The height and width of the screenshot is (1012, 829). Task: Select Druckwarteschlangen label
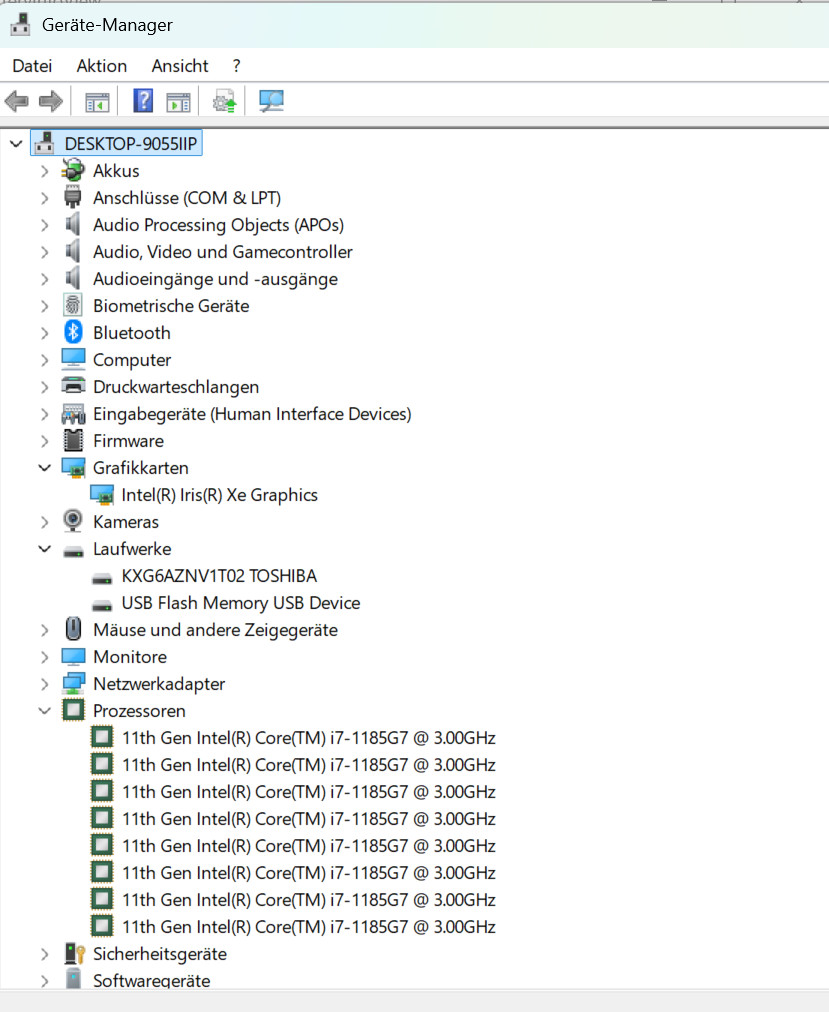coord(176,387)
